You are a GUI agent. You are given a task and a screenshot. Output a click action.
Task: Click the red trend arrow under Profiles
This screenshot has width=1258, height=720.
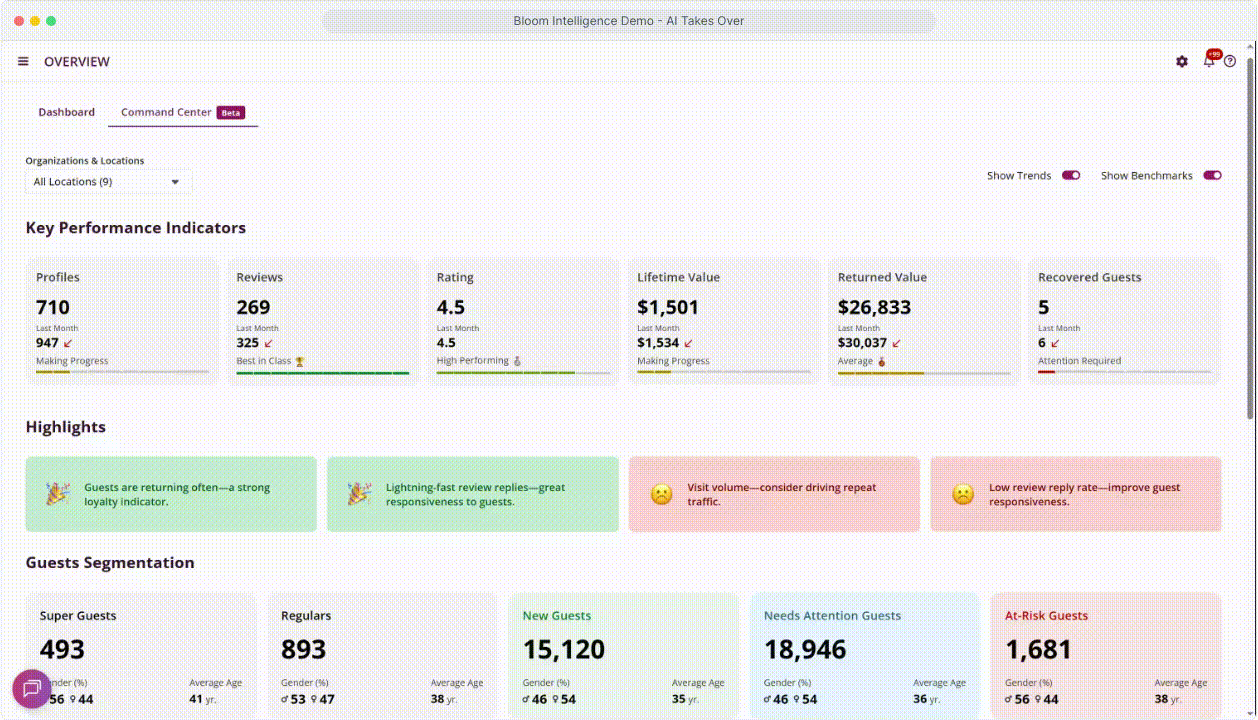pyautogui.click(x=68, y=343)
